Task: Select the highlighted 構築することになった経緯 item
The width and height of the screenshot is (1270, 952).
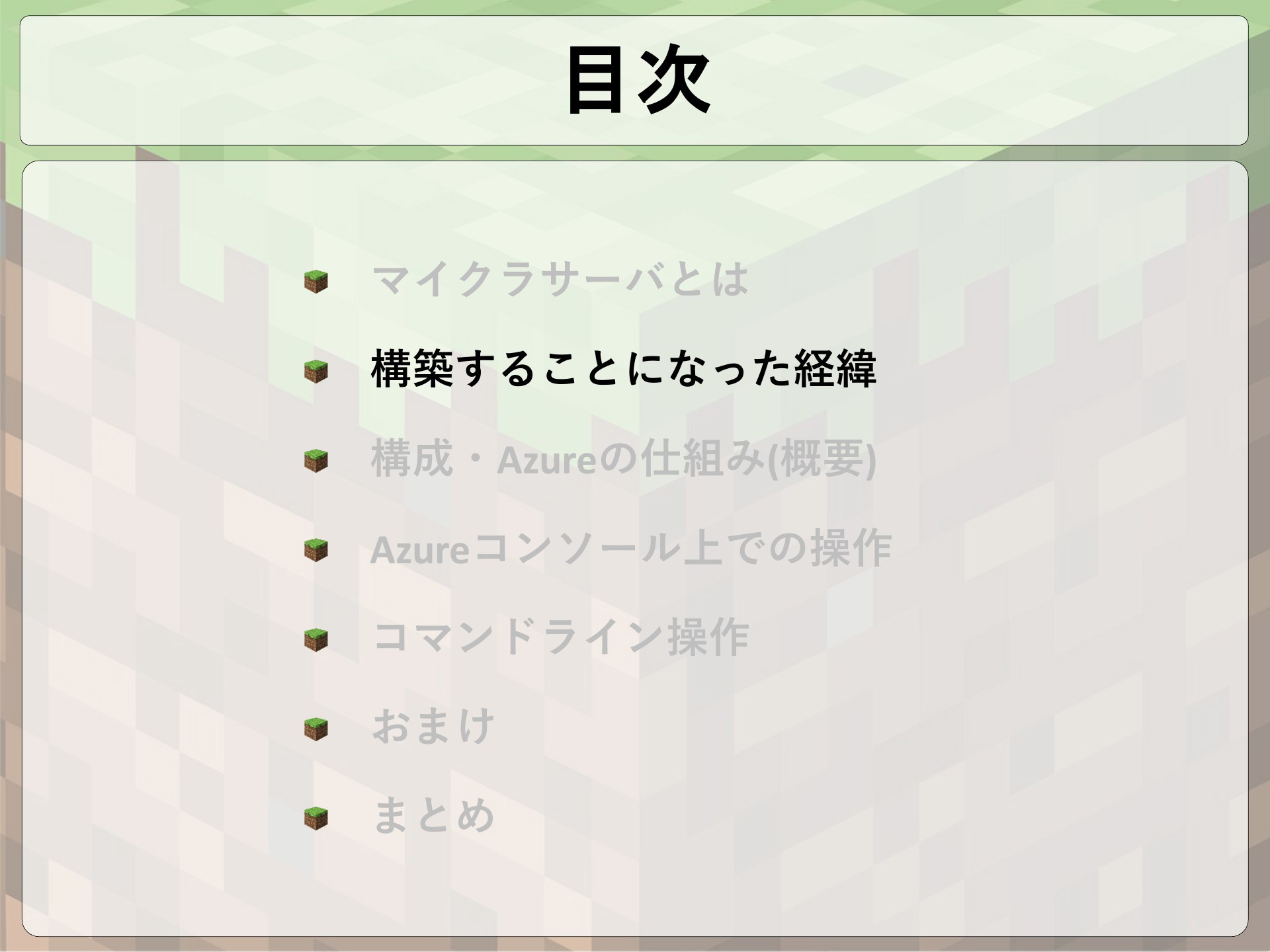Action: click(x=624, y=368)
